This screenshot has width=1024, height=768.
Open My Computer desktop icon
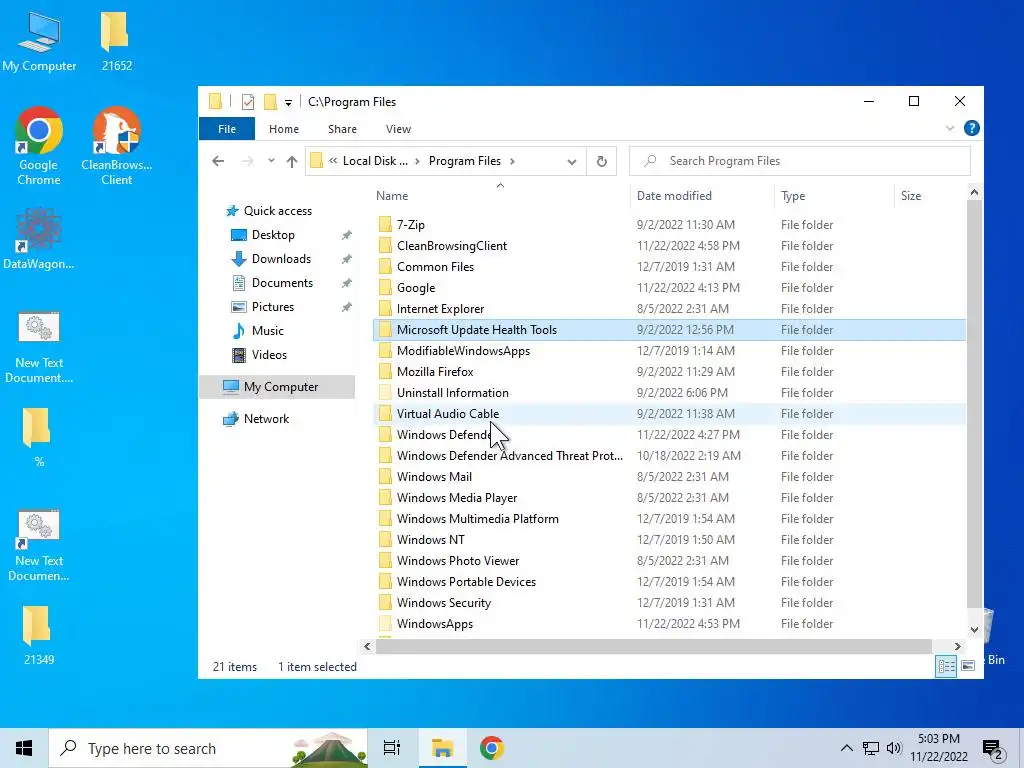(x=39, y=40)
